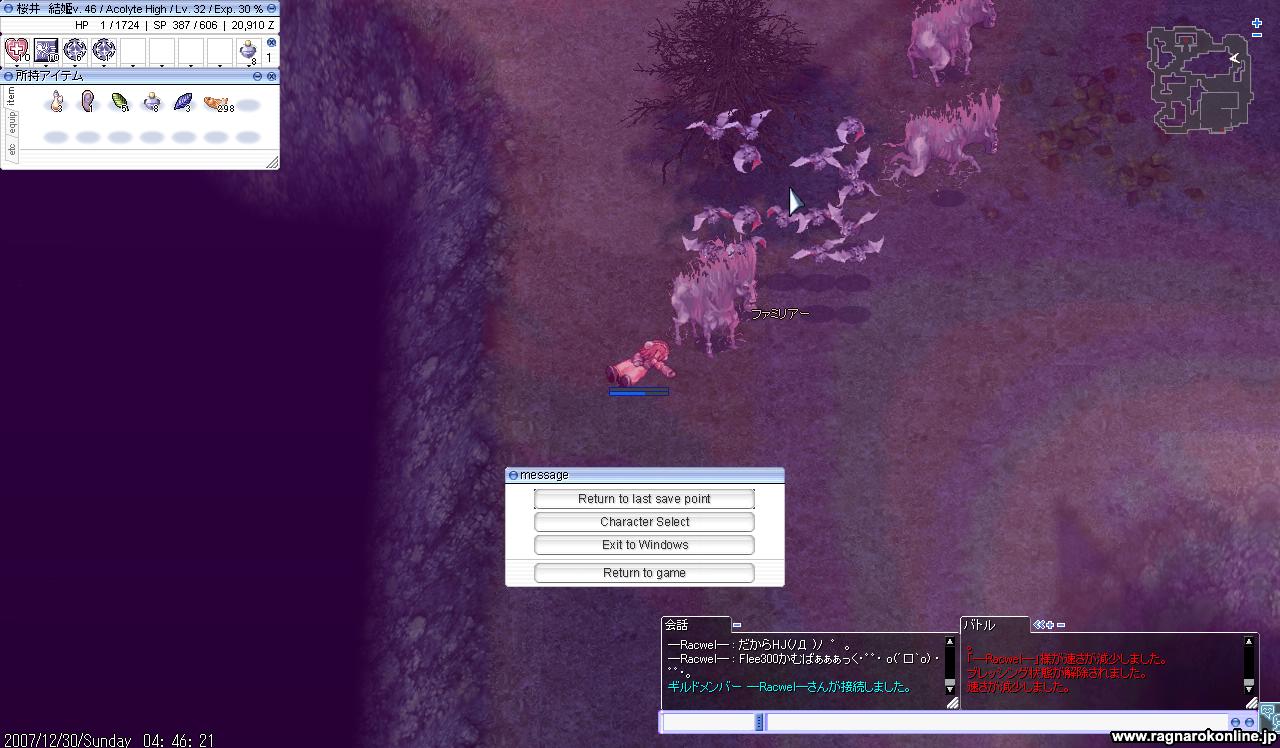Screen dimensions: 1280x748
Task: Click the first round button in chat bar
Action: click(x=1235, y=722)
